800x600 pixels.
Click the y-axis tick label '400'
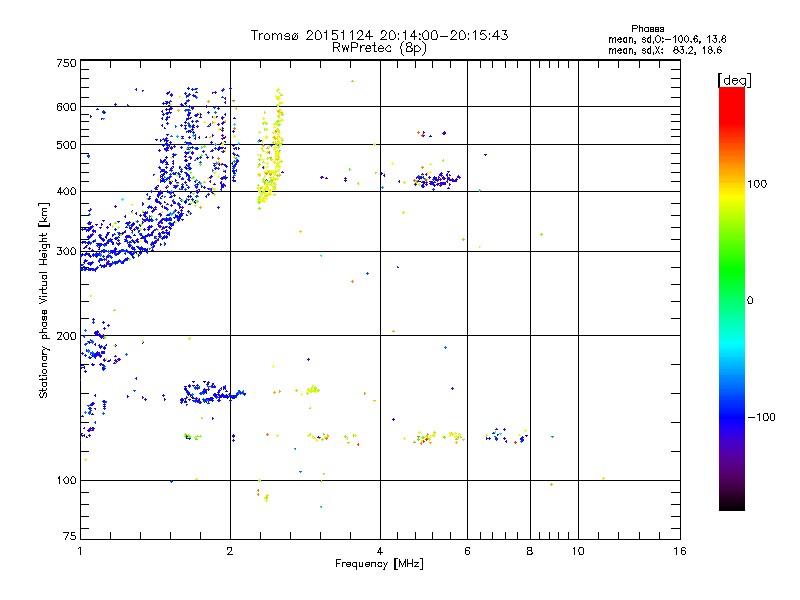coord(66,191)
